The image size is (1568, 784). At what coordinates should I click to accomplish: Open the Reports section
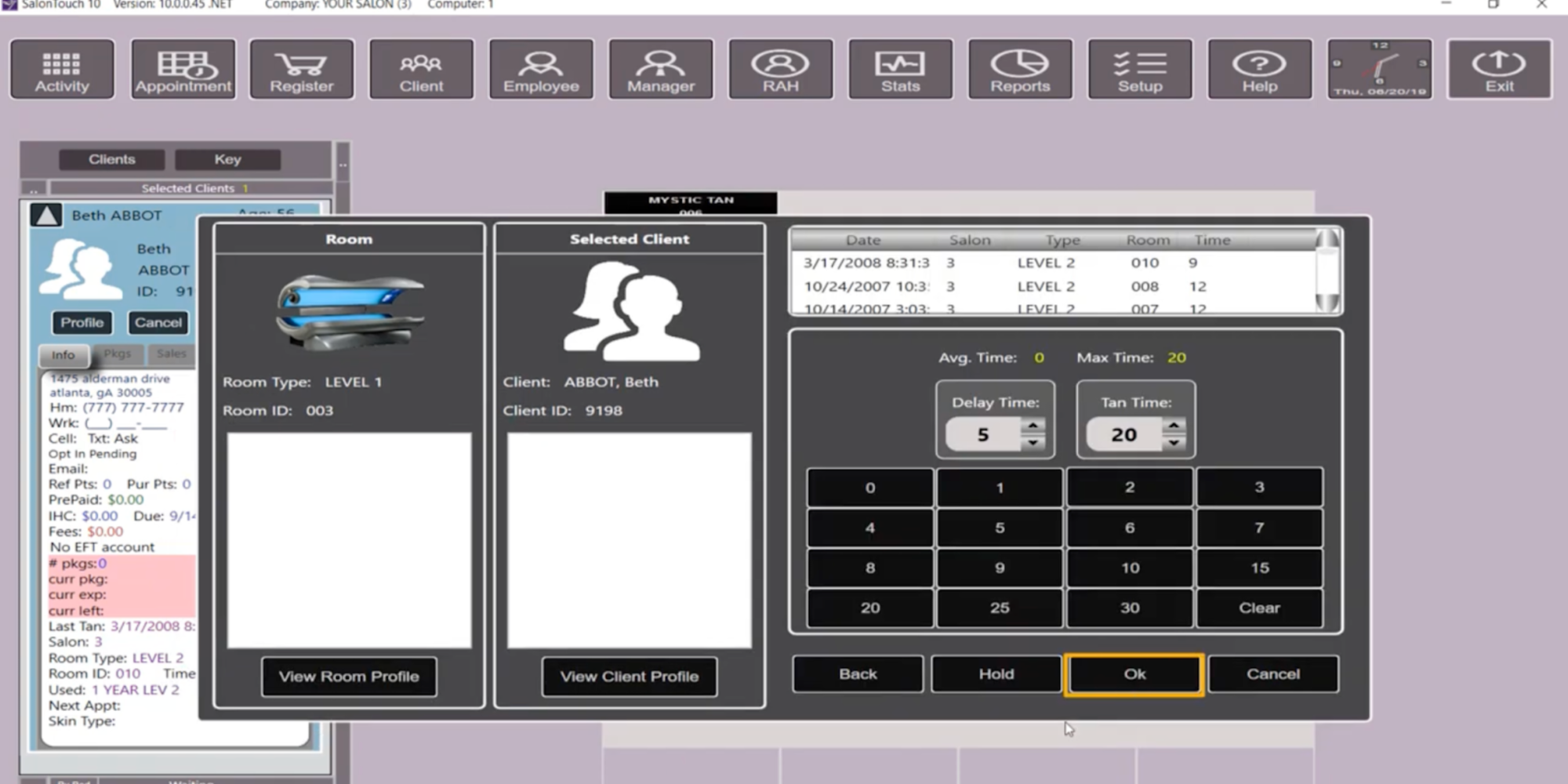pos(1019,69)
